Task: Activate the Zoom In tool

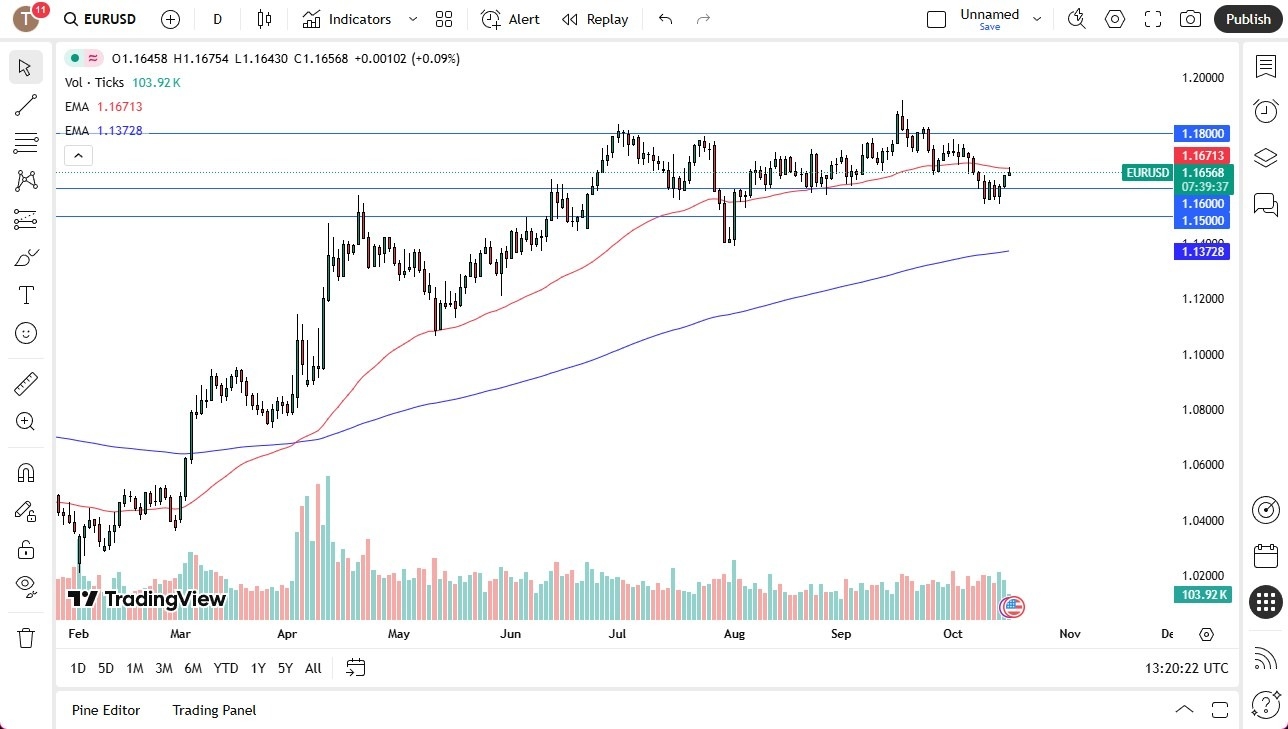Action: [26, 421]
